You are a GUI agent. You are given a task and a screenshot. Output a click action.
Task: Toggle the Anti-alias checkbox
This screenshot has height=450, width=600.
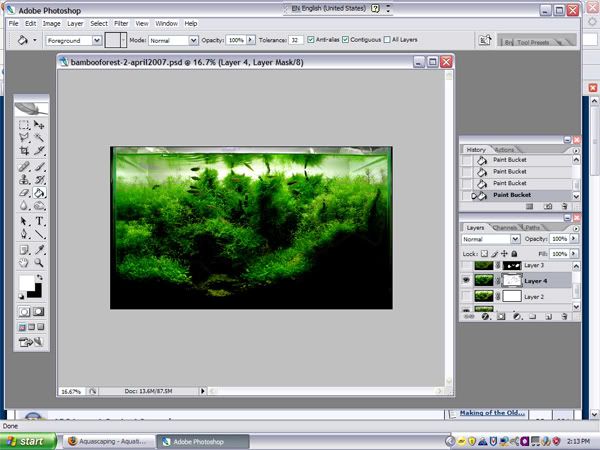(311, 39)
